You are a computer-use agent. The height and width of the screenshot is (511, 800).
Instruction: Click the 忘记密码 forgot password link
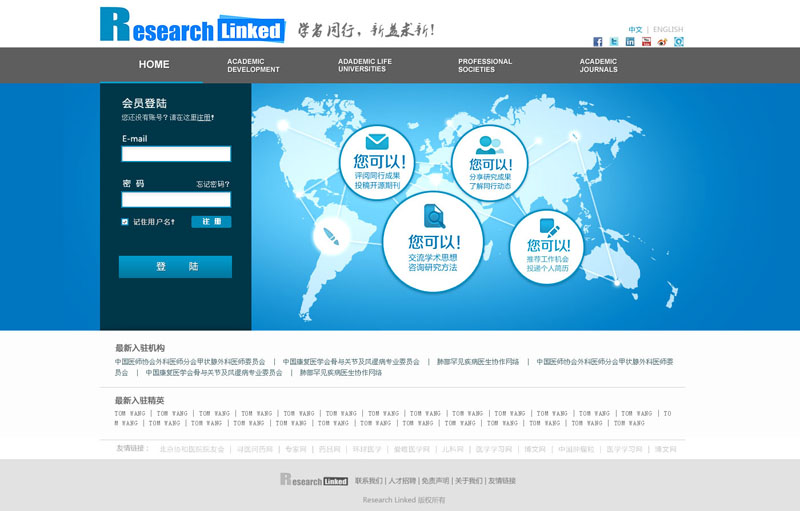(213, 185)
